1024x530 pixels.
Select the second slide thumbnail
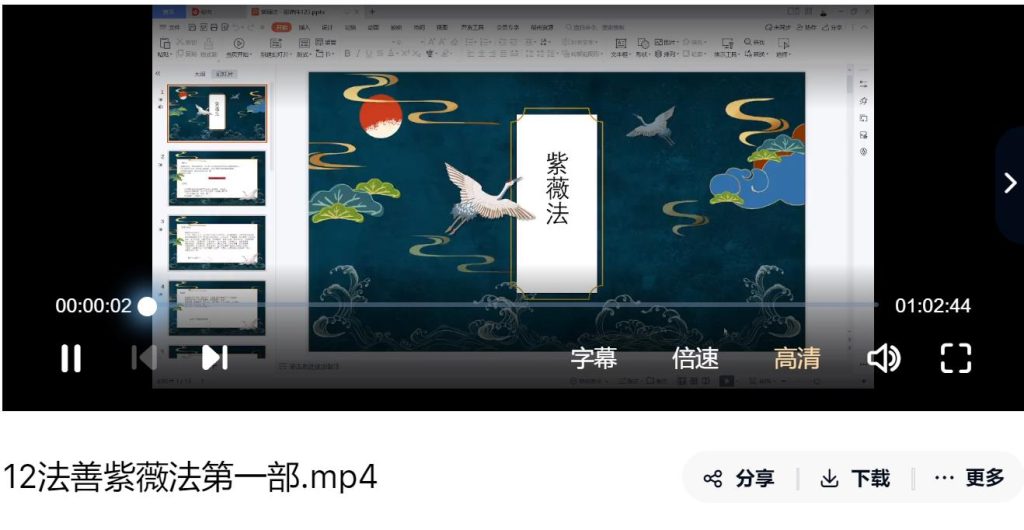click(x=217, y=178)
